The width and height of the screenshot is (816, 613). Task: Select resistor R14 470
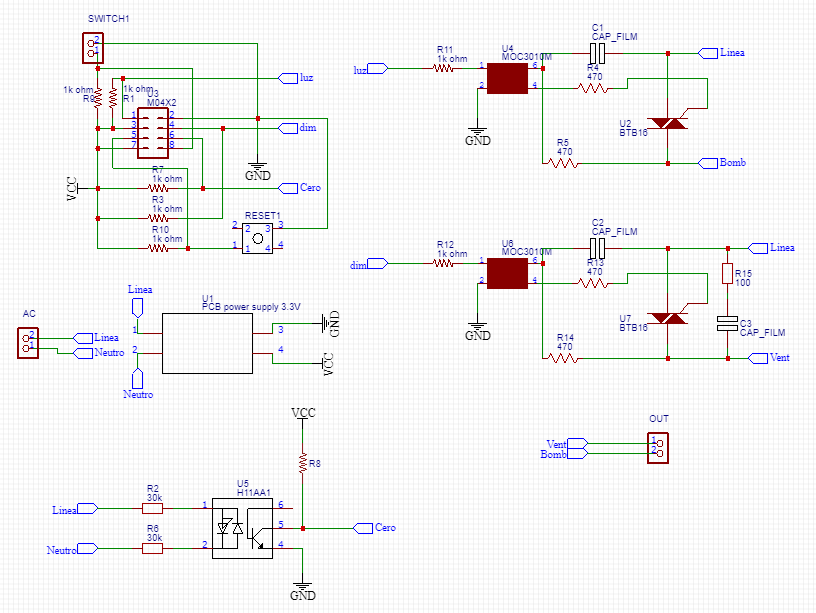(563, 358)
